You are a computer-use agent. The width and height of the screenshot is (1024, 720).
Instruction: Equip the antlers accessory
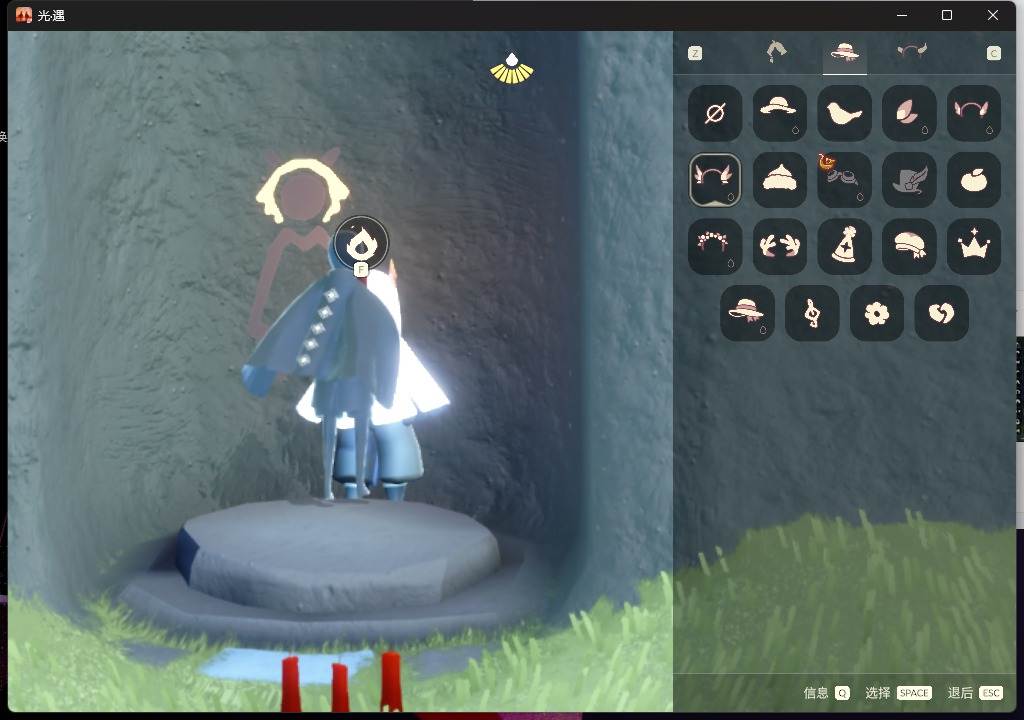[x=779, y=246]
